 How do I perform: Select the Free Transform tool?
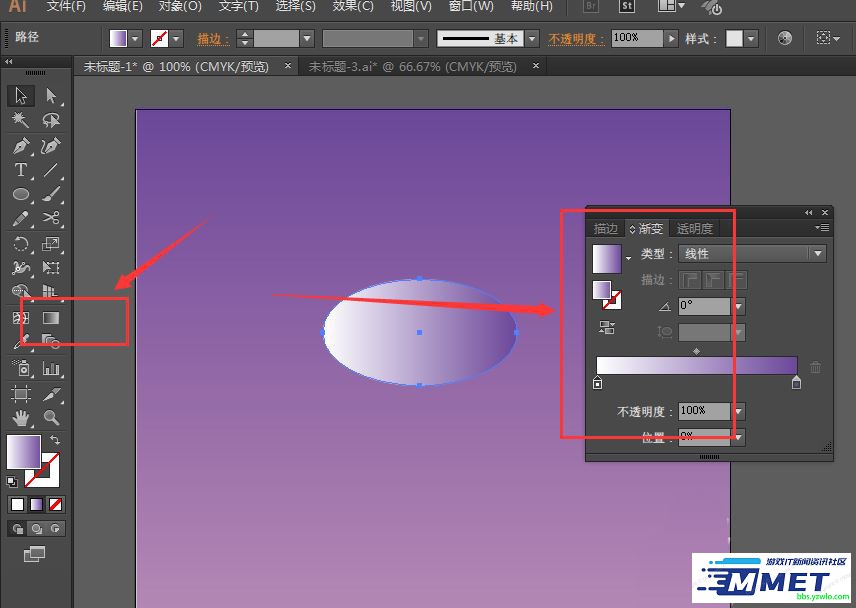coord(51,267)
